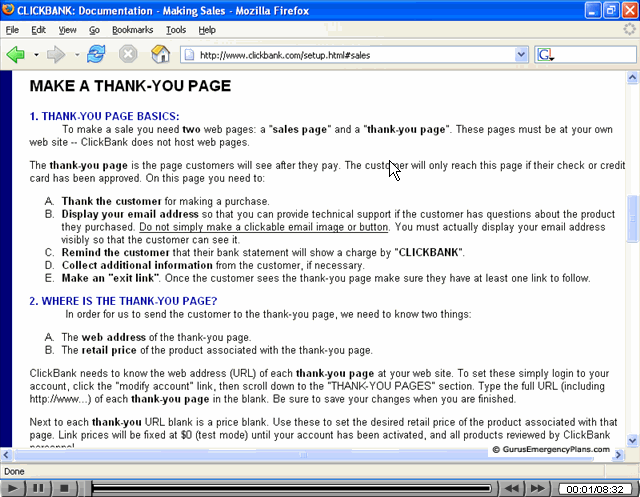Fast-forward the video
Image resolution: width=640 pixels, height=497 pixels.
tap(537, 488)
